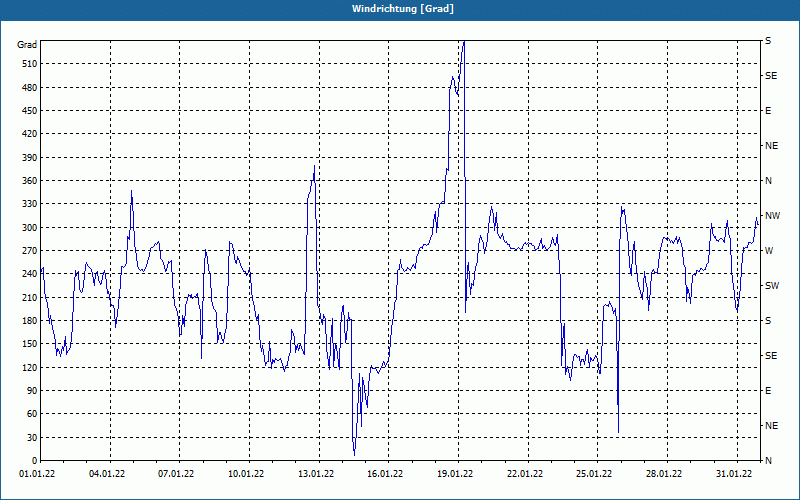Click the 'NE' compass label on the 390 gridline
The width and height of the screenshot is (800, 500).
(771, 146)
